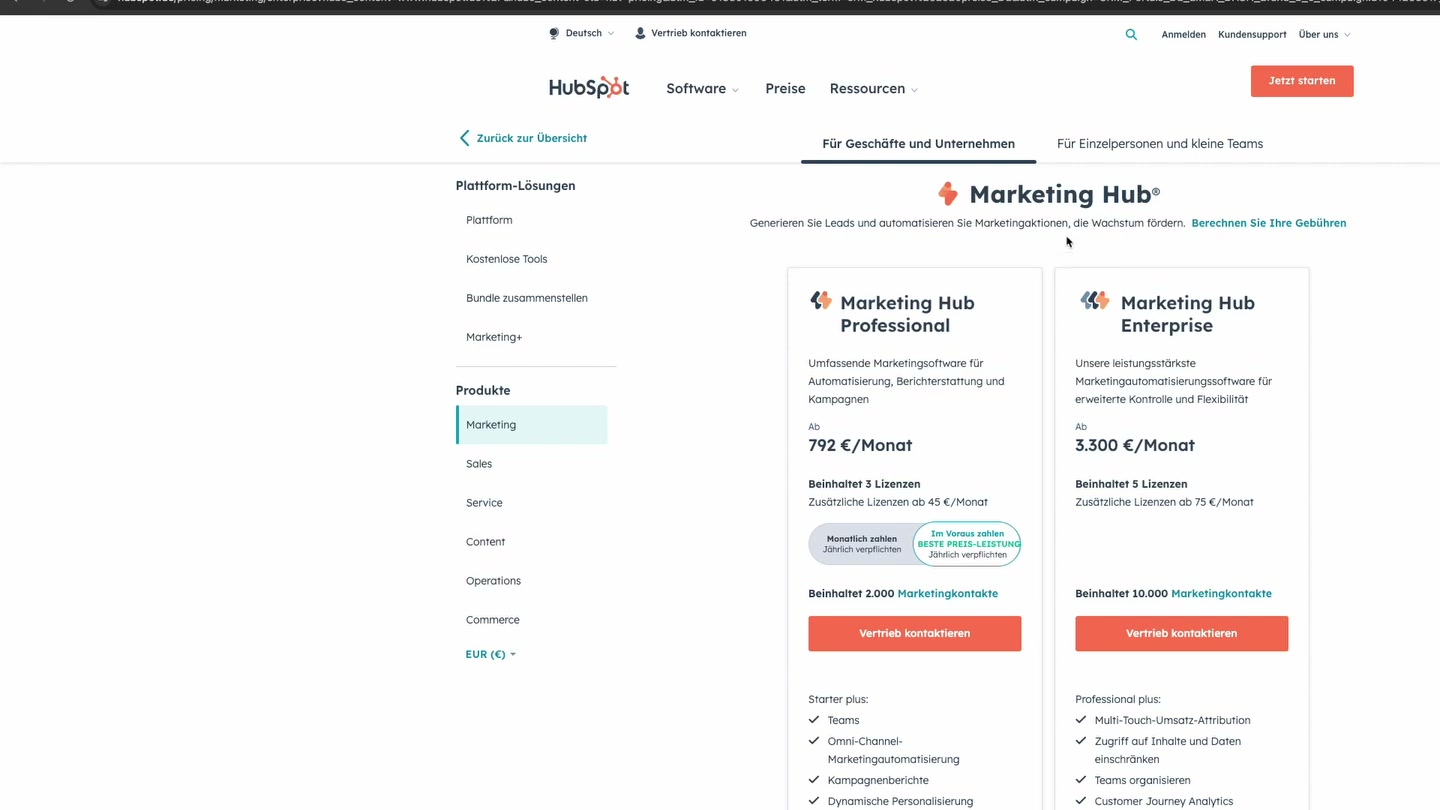Click the search icon in the top navigation
This screenshot has height=810, width=1440.
pos(1131,34)
